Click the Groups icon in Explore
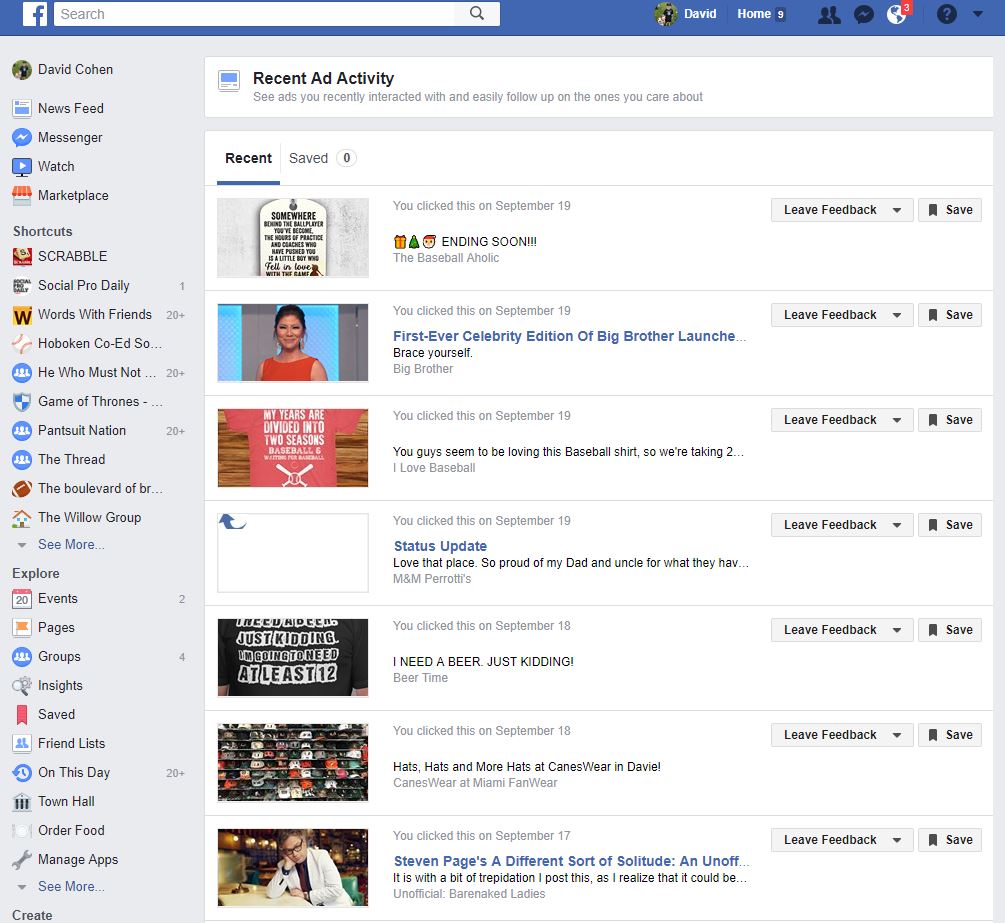The width and height of the screenshot is (1005, 923). (24, 656)
